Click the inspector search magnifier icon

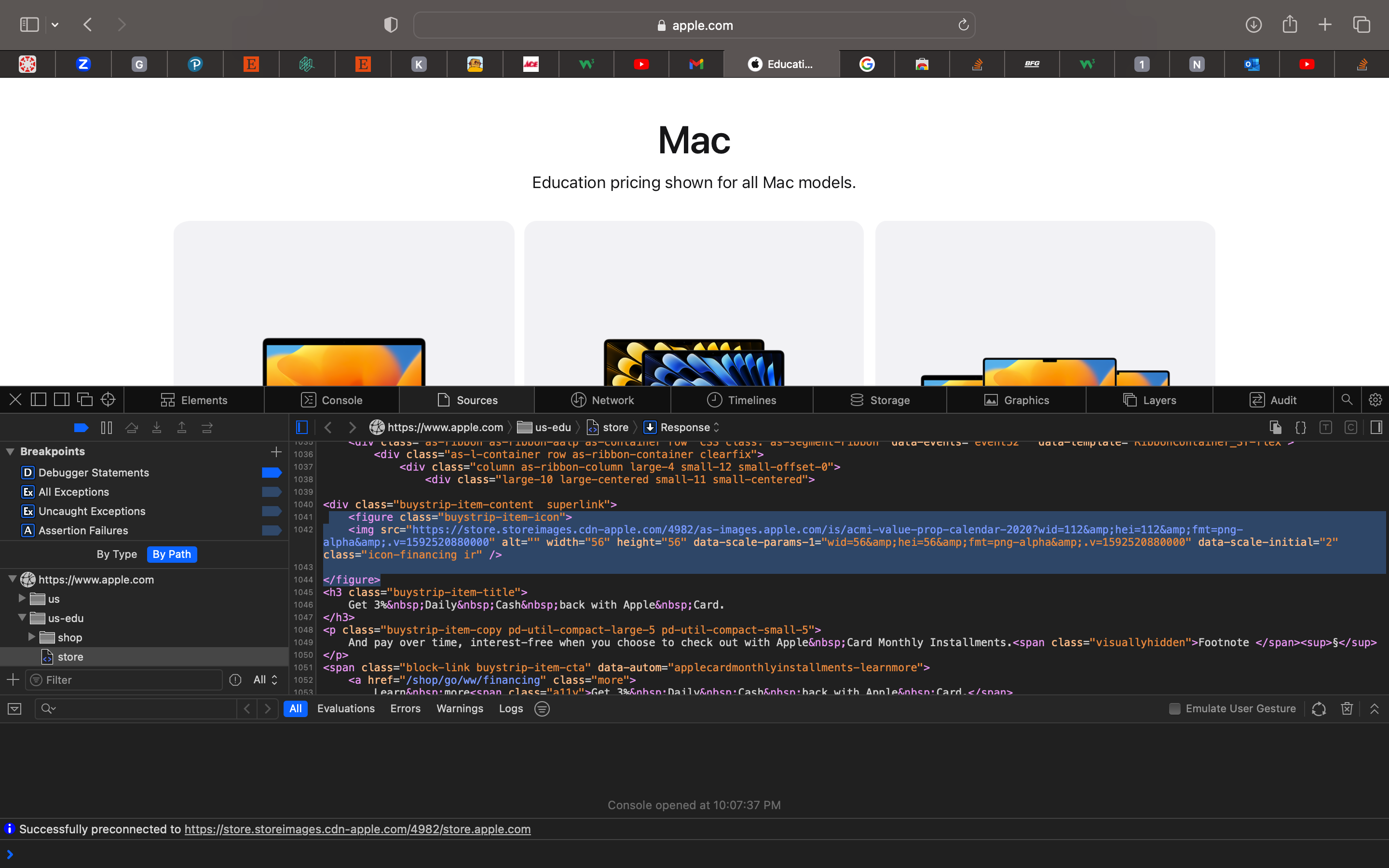click(1347, 400)
